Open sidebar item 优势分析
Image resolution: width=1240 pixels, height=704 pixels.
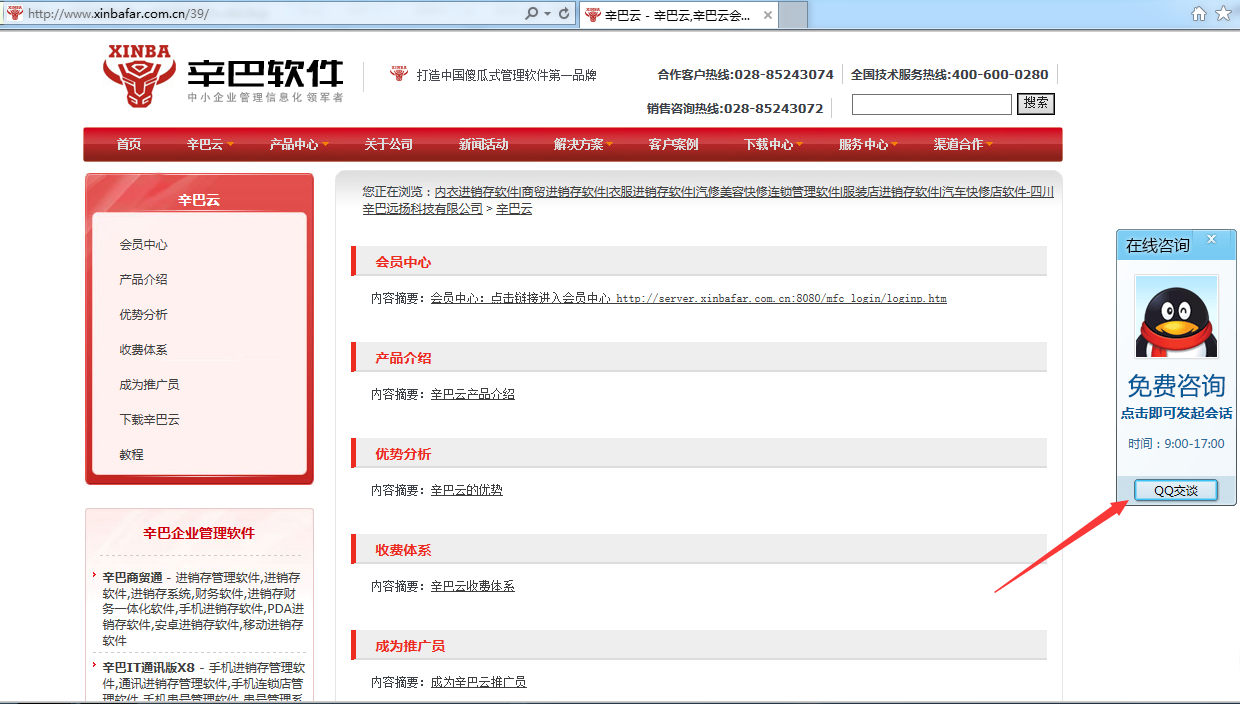[144, 315]
